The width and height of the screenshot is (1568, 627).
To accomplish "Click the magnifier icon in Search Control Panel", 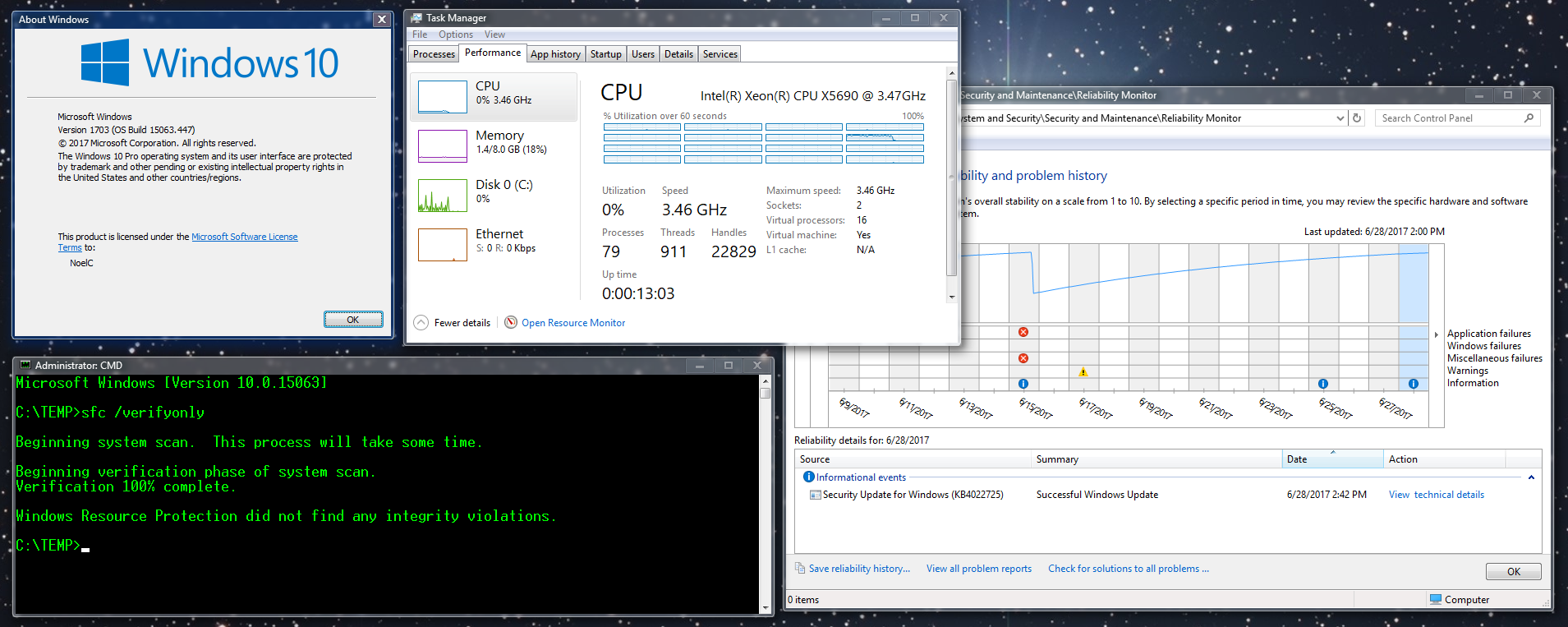I will [1529, 118].
